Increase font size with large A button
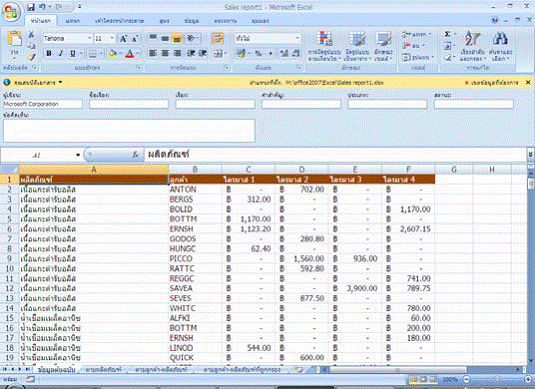The width and height of the screenshot is (535, 389). pyautogui.click(x=123, y=39)
